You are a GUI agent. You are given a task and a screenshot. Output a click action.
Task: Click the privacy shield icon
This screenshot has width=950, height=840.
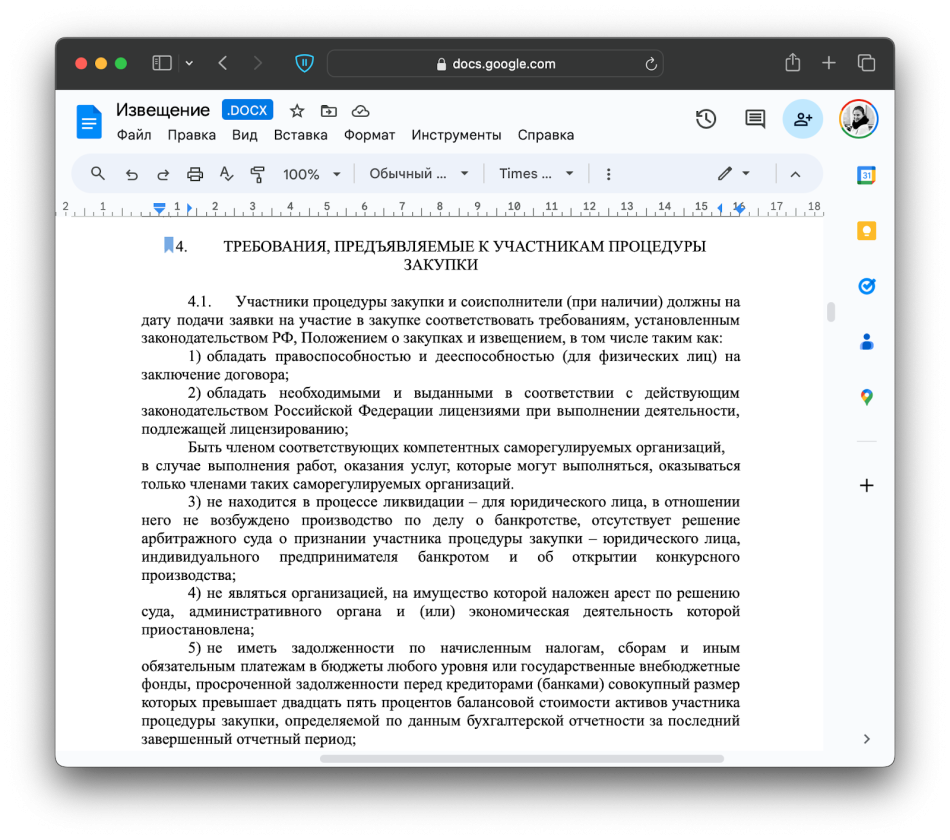click(x=304, y=63)
